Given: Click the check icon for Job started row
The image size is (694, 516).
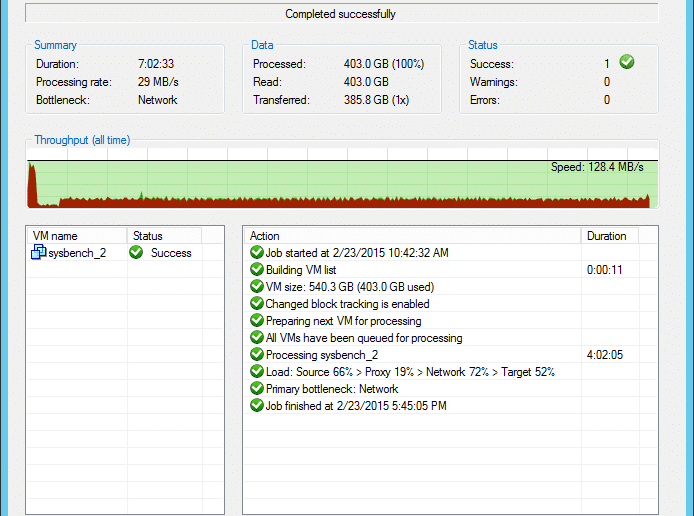Looking at the screenshot, I should point(257,252).
